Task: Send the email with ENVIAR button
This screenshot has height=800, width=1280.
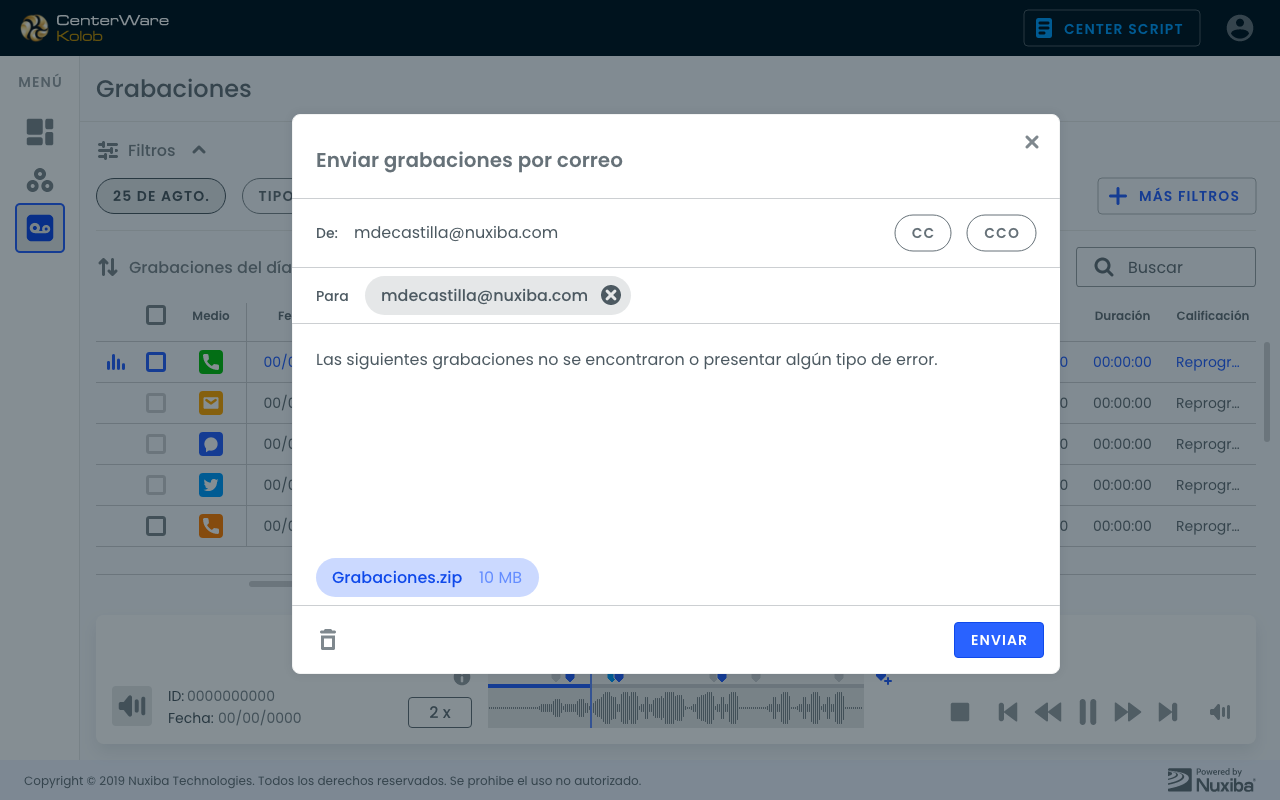Action: coord(999,640)
